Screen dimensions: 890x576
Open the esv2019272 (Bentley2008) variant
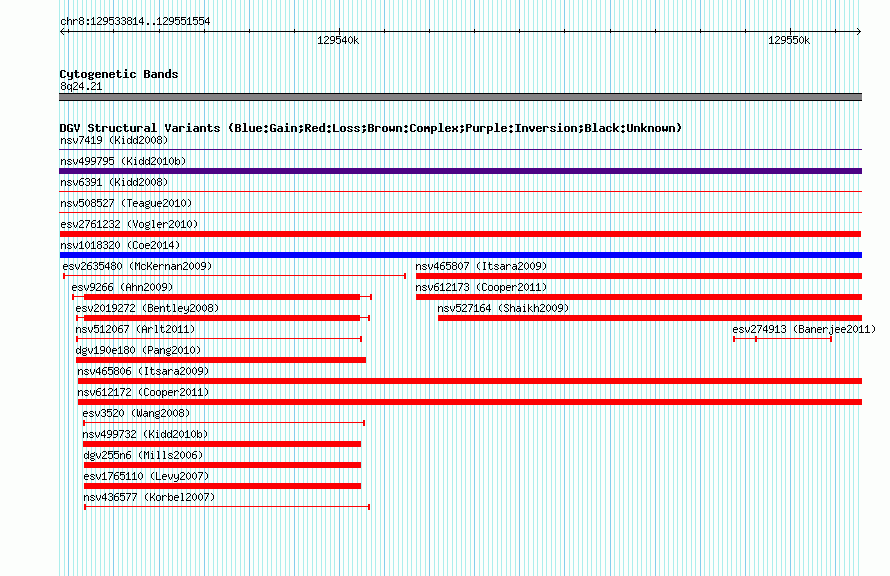click(147, 308)
